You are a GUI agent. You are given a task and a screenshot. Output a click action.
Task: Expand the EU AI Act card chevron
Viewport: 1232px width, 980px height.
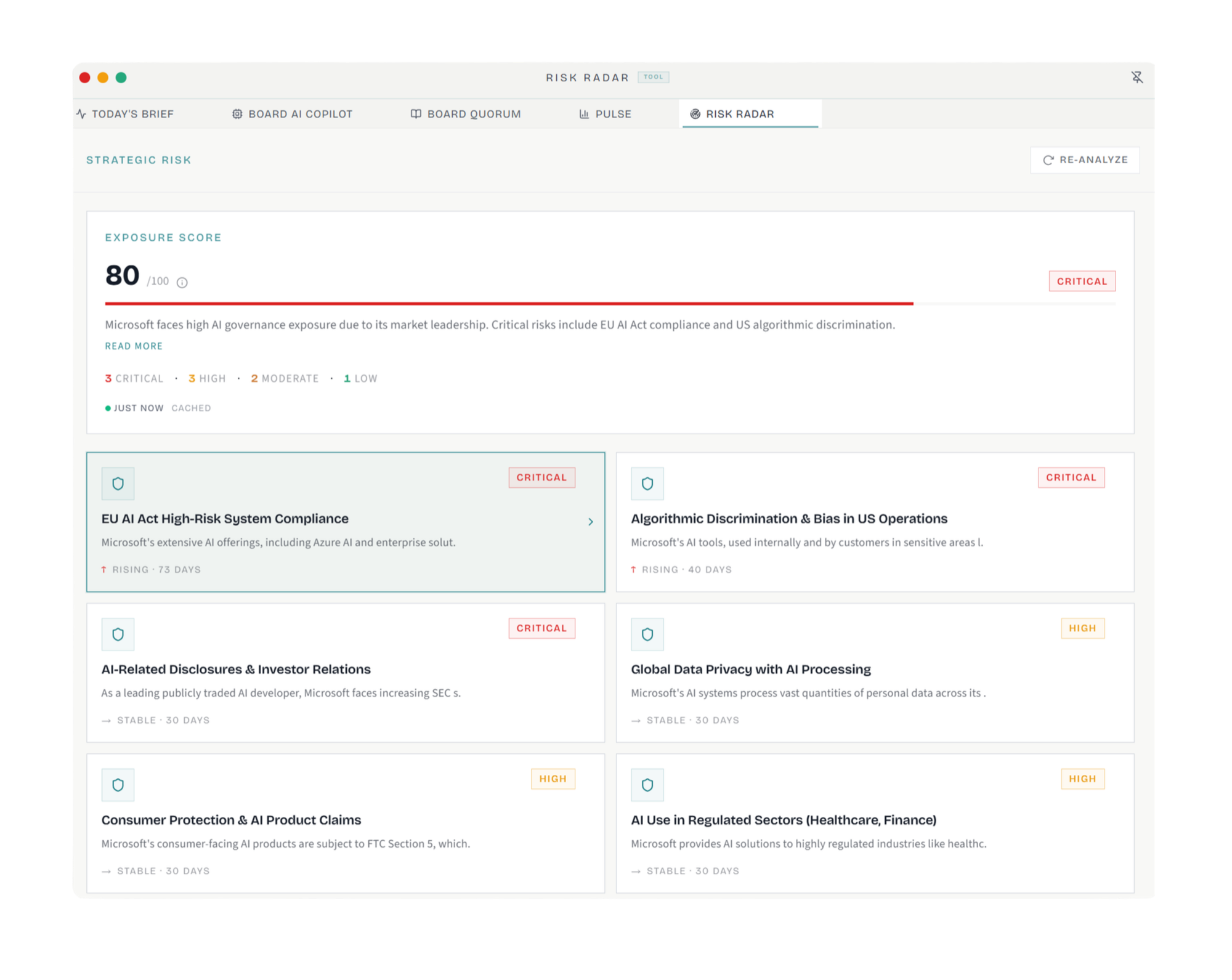click(590, 522)
